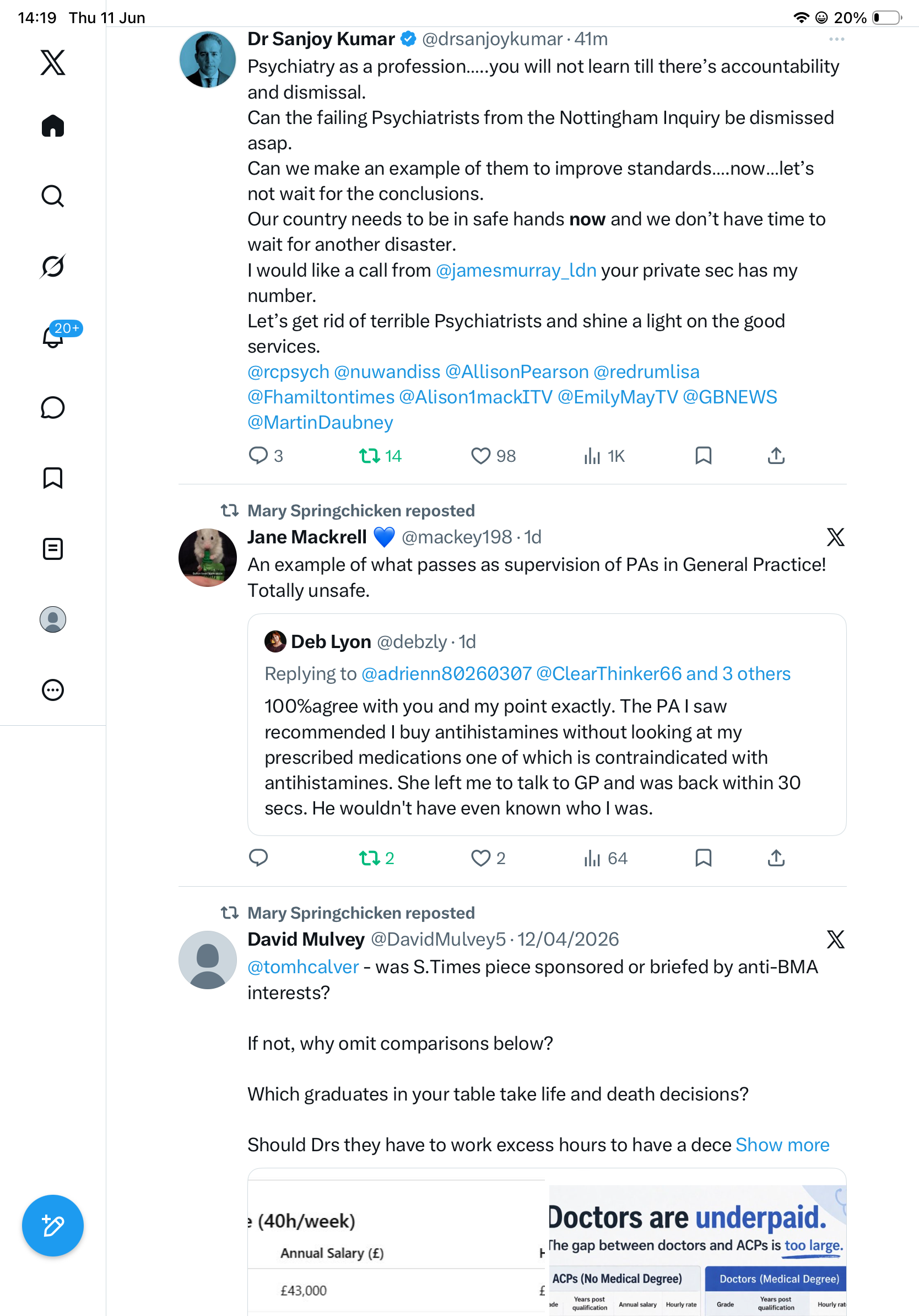The height and width of the screenshot is (1316, 919).
Task: Open Messages chat bubble icon
Action: [x=53, y=407]
